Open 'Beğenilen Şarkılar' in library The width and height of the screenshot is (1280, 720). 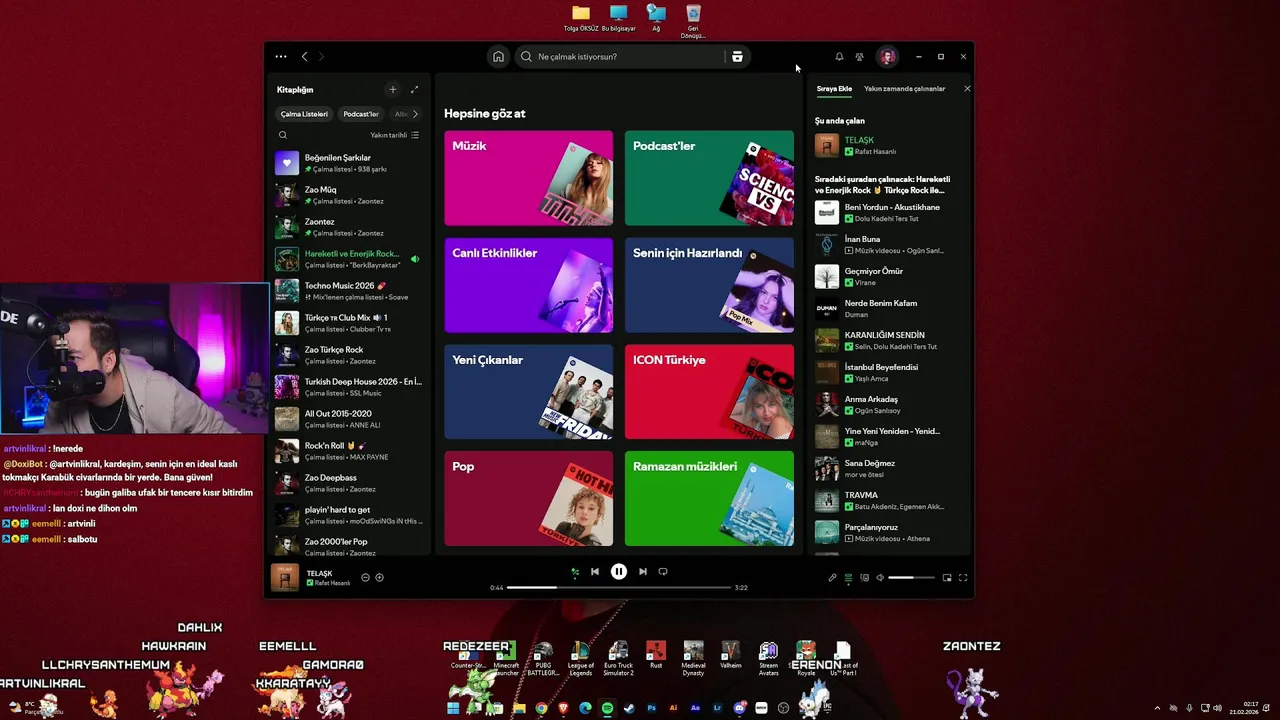[349, 163]
